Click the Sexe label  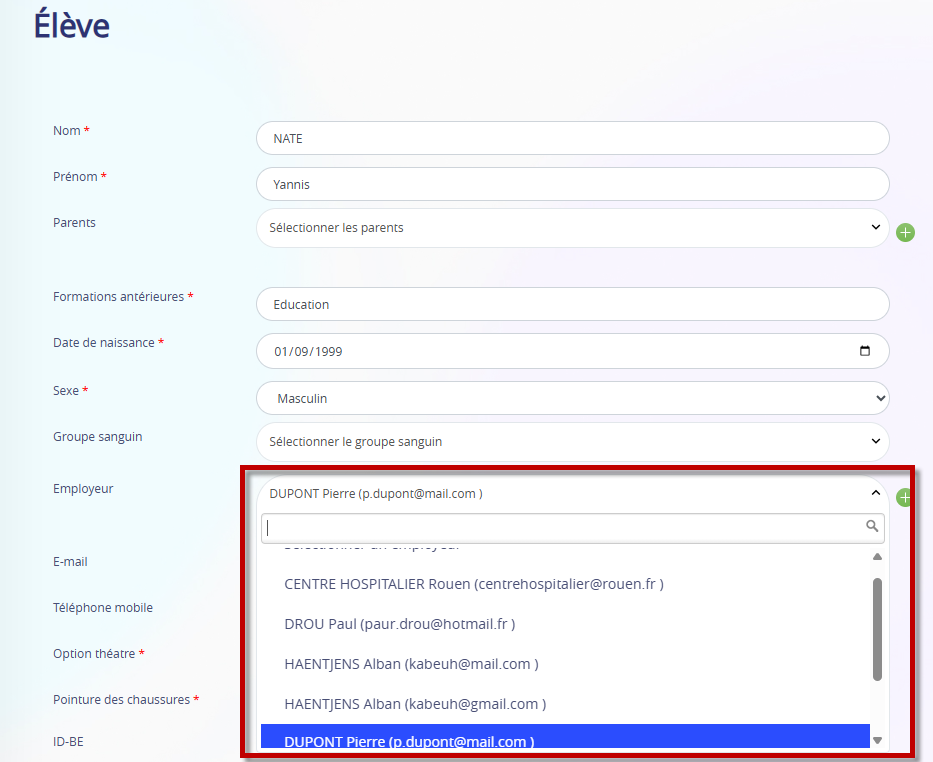pyautogui.click(x=65, y=390)
